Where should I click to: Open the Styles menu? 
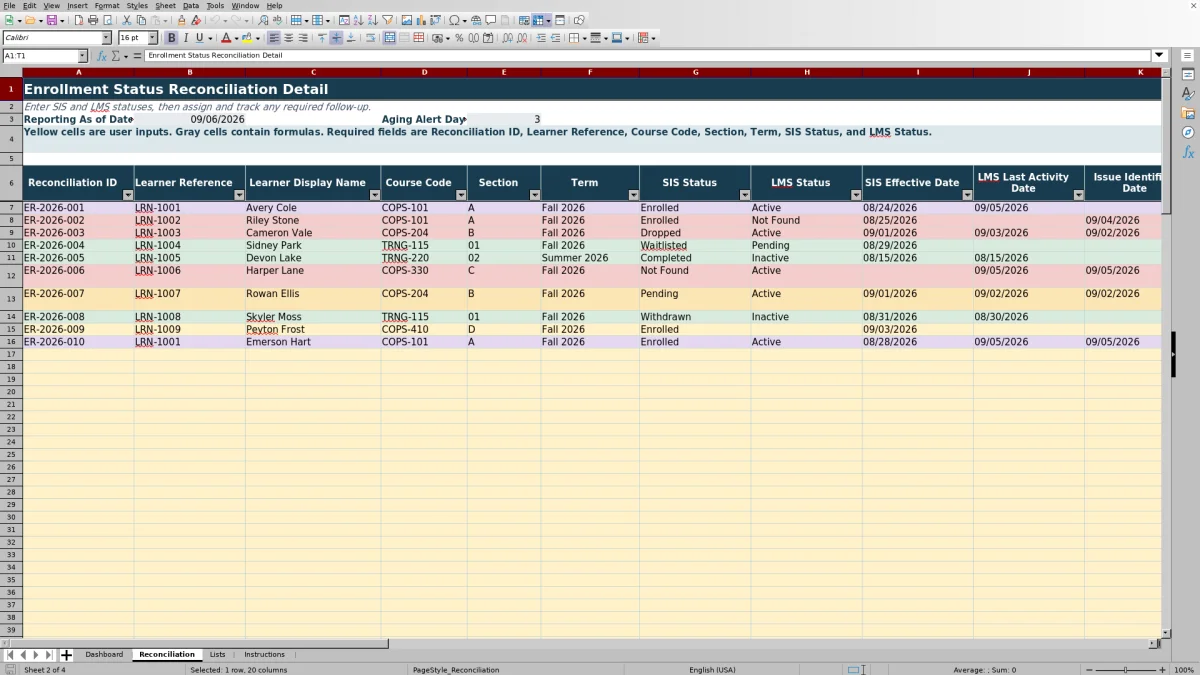coord(137,5)
